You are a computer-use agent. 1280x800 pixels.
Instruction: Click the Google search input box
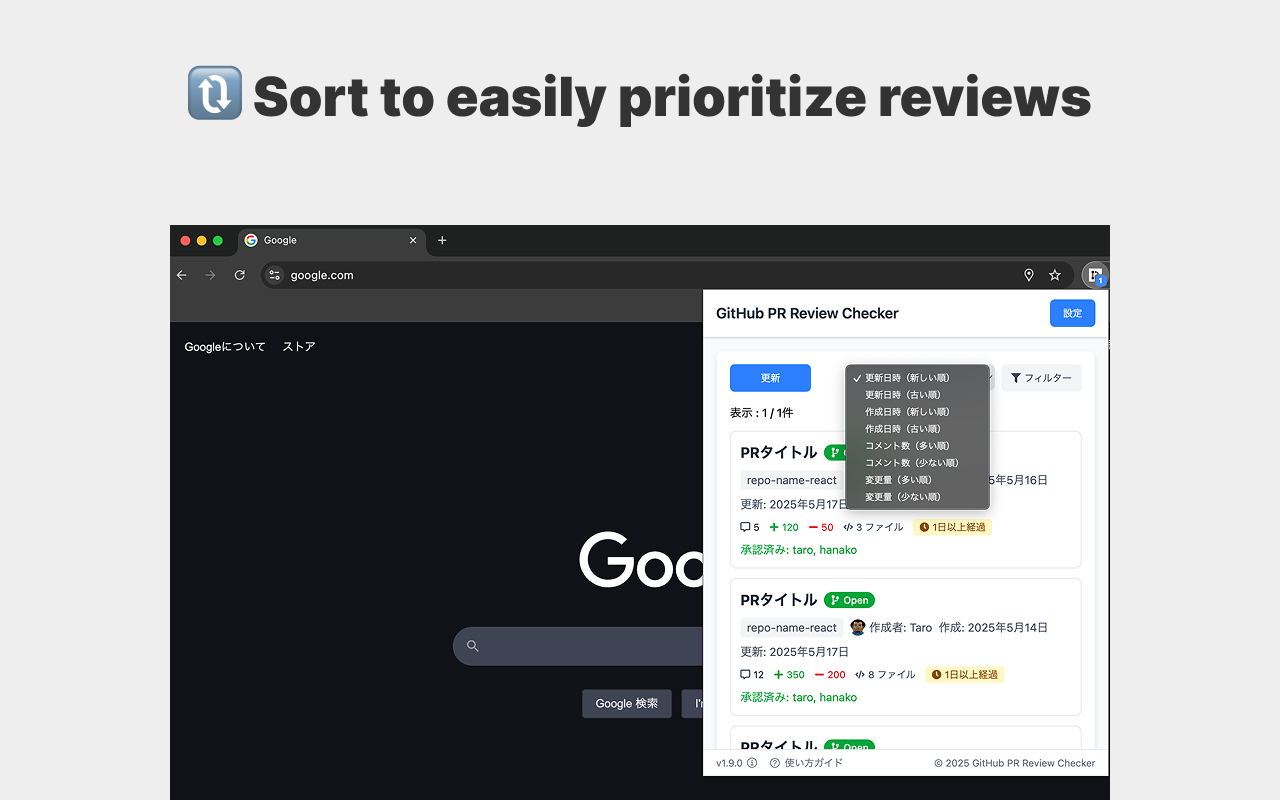point(578,646)
